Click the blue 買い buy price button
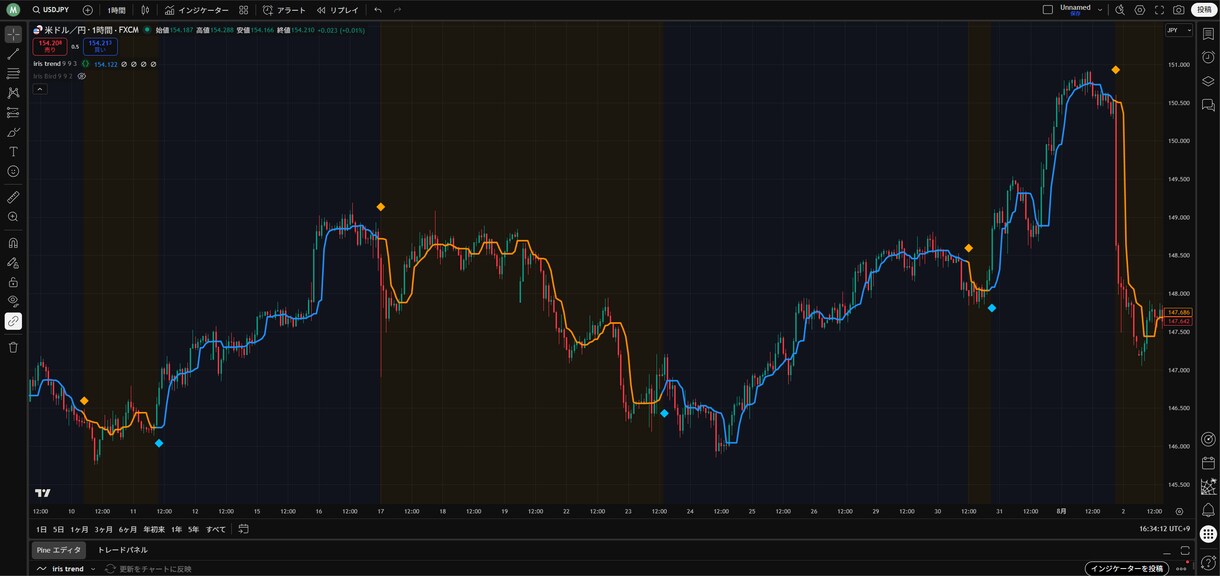Screen dimensions: 1220x576 pyautogui.click(x=100, y=46)
